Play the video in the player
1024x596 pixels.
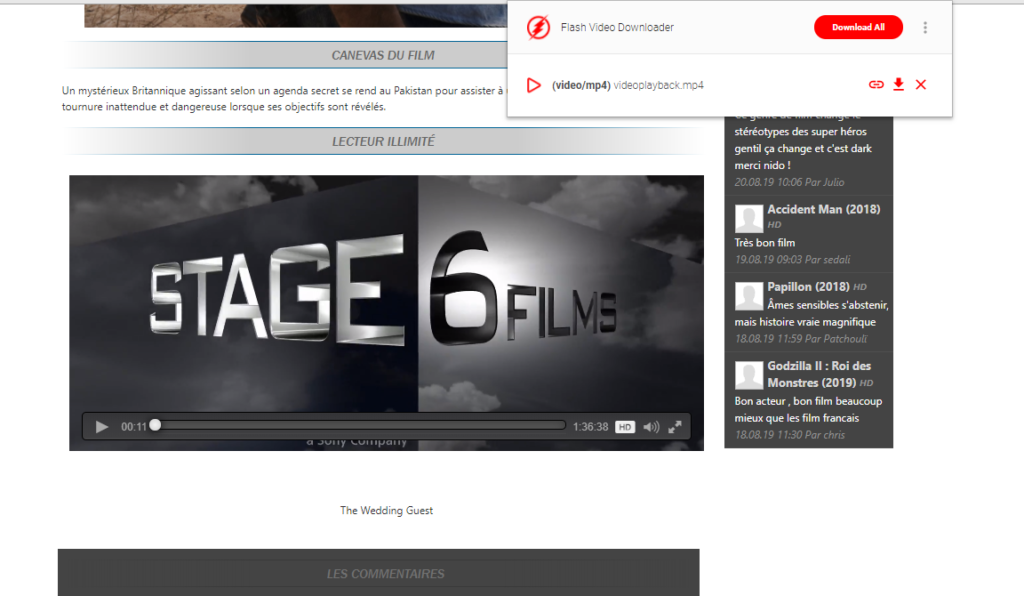tap(101, 427)
